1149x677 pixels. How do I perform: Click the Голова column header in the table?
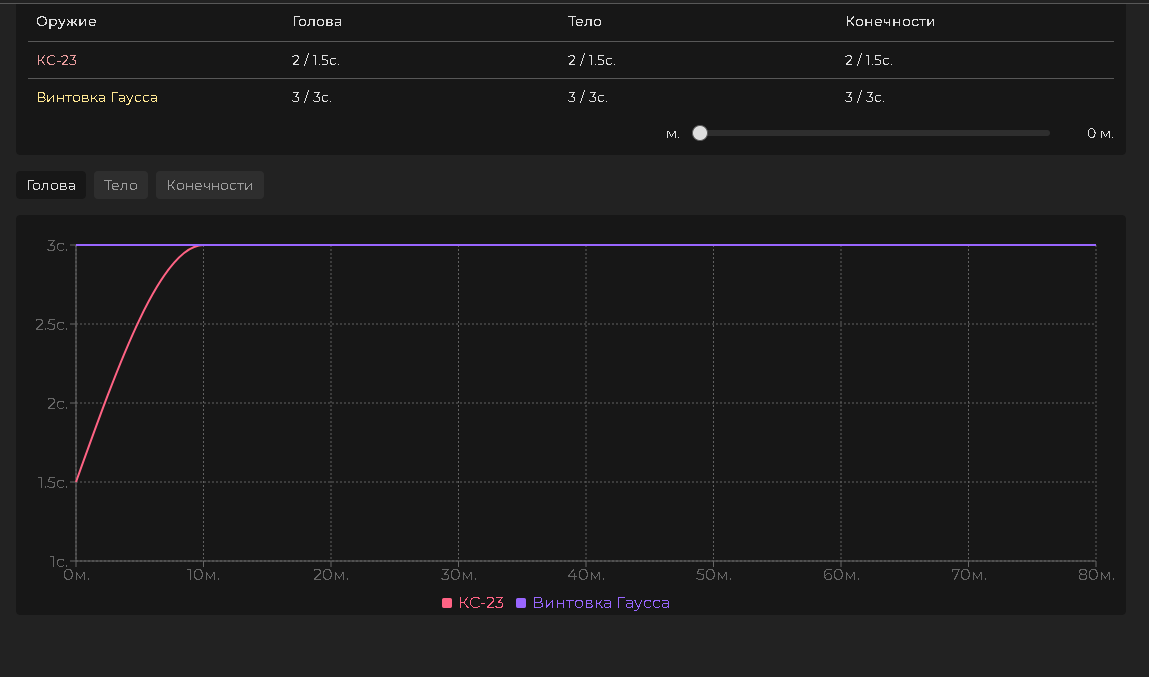317,21
